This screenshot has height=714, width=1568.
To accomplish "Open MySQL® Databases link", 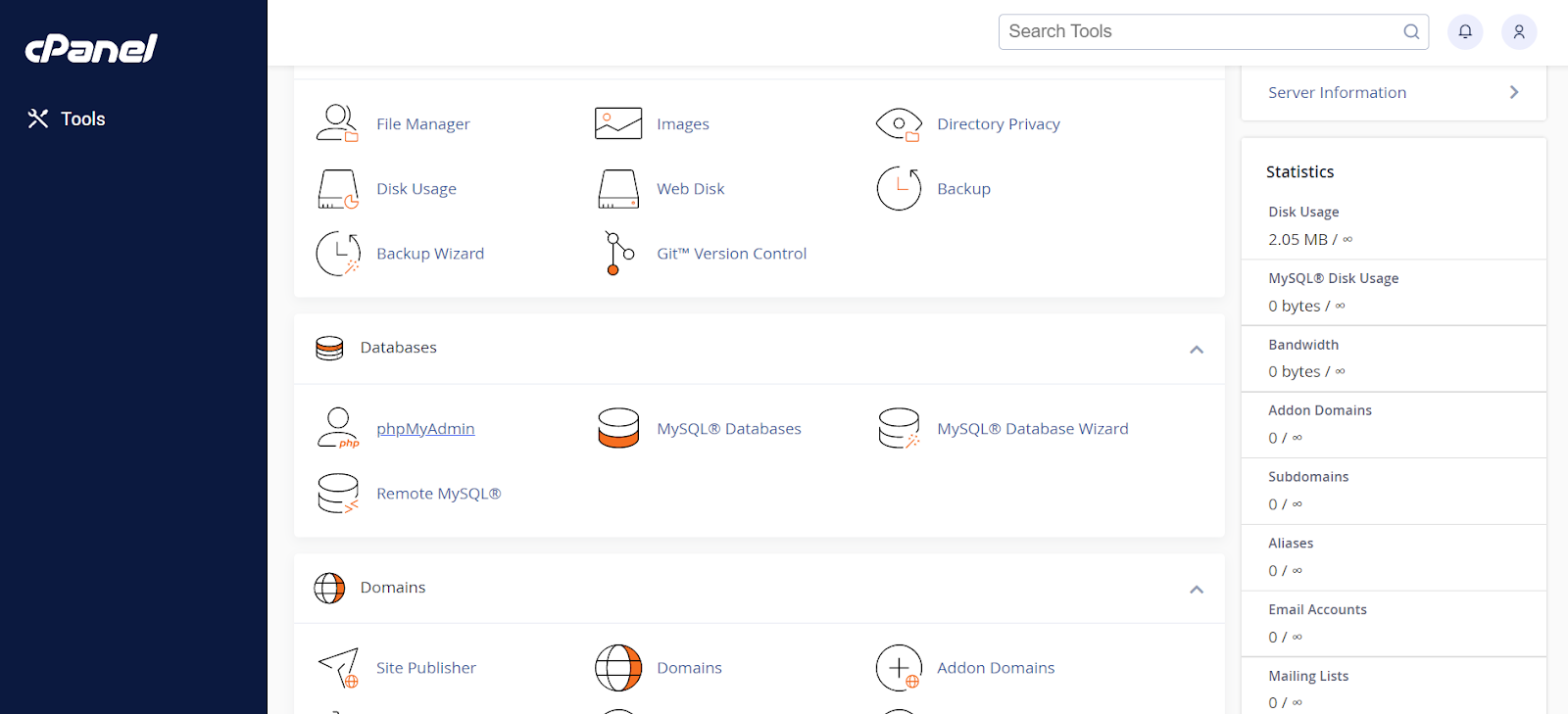I will [x=729, y=429].
